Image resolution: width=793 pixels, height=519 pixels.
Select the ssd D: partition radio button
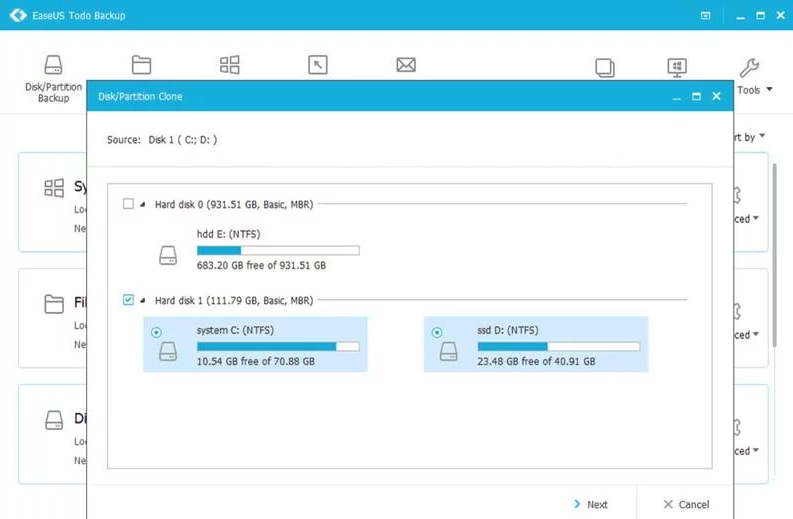pyautogui.click(x=437, y=332)
